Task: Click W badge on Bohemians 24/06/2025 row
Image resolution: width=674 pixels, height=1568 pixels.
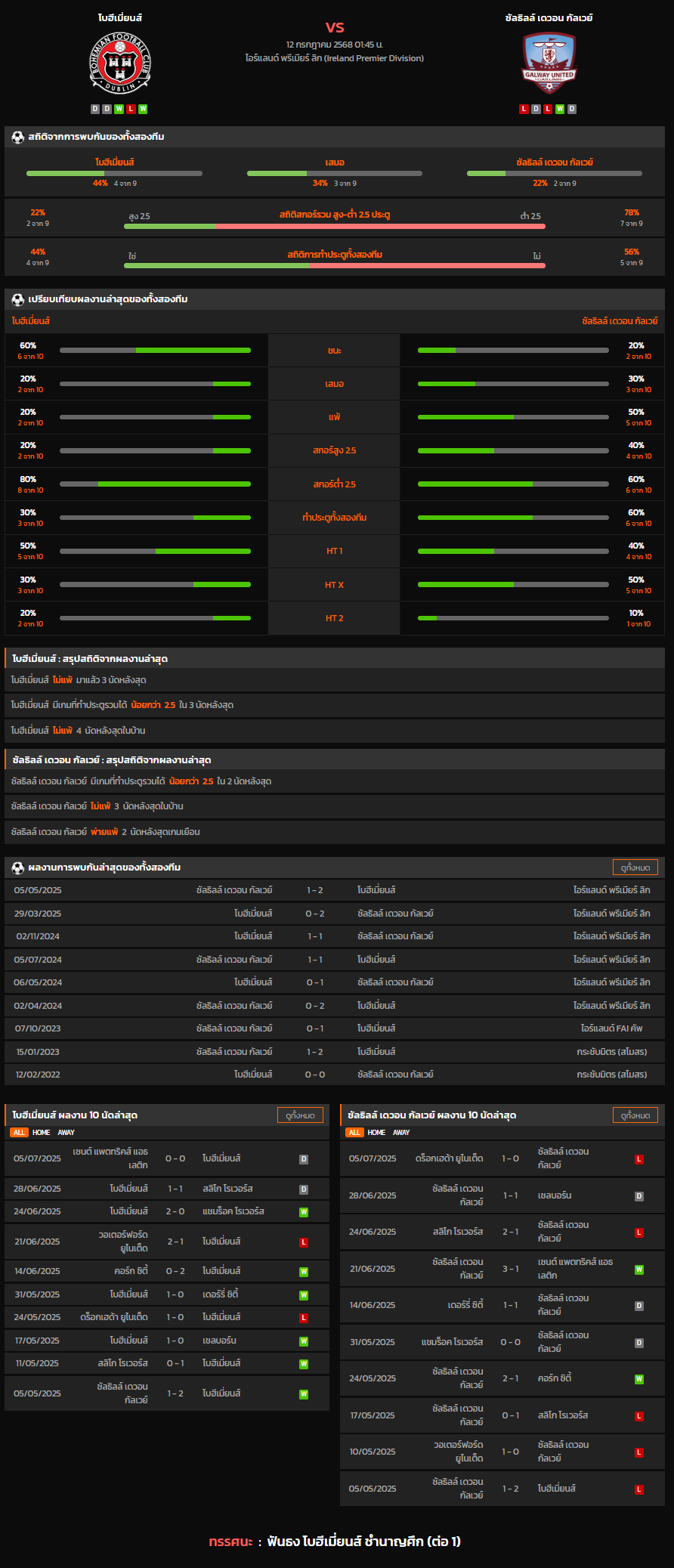Action: 304,1212
